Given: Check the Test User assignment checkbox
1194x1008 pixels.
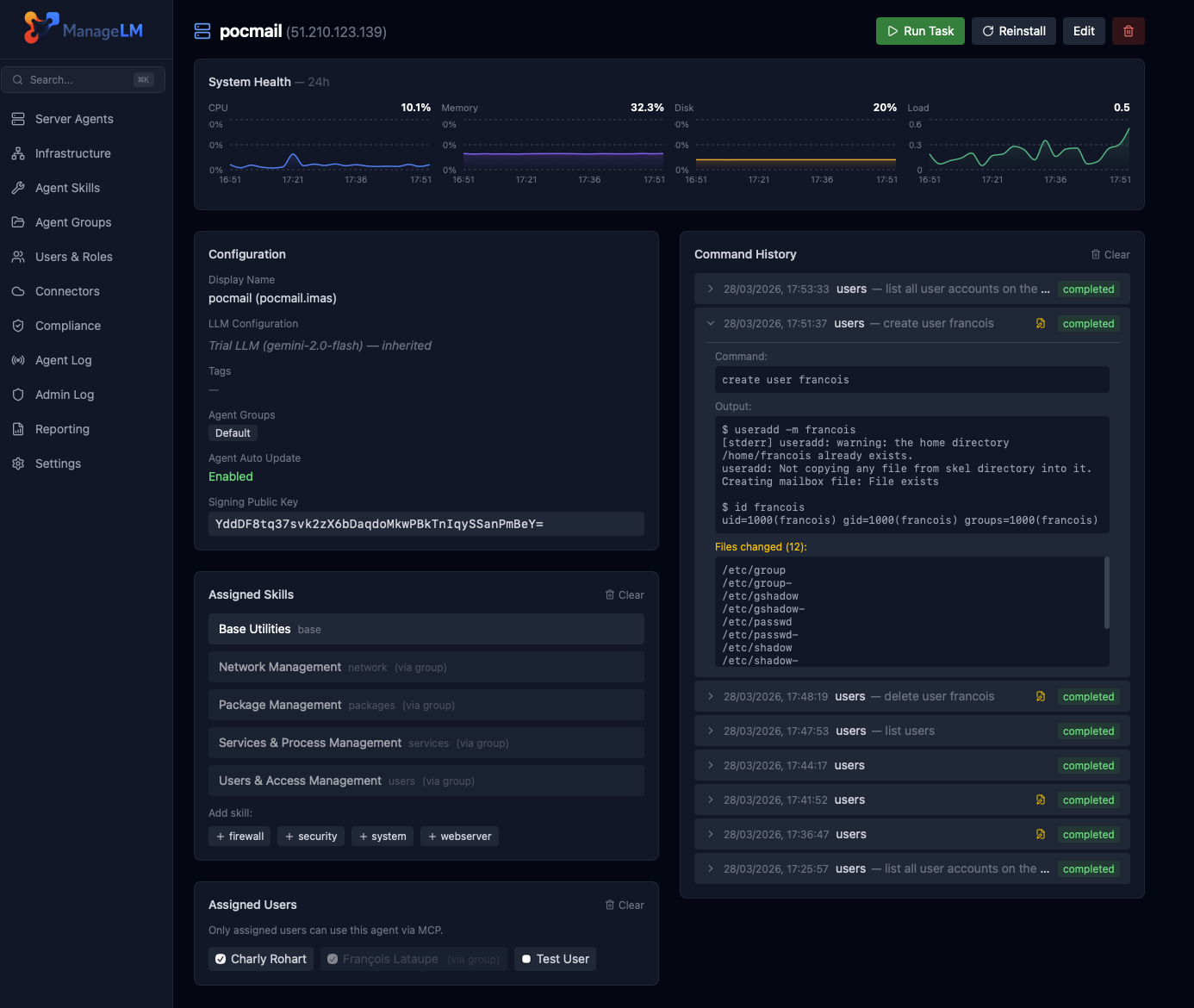Looking at the screenshot, I should (x=527, y=958).
